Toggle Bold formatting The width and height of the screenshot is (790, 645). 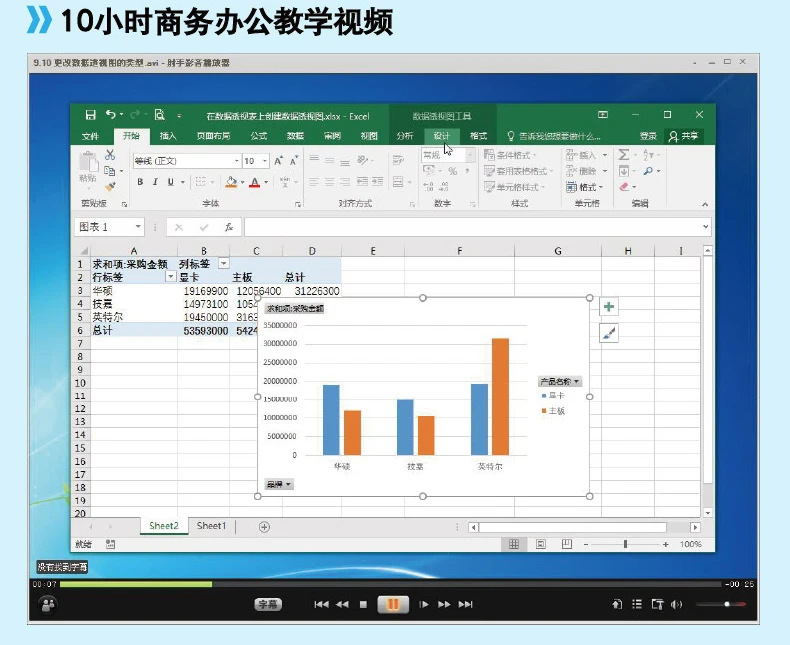tap(140, 182)
